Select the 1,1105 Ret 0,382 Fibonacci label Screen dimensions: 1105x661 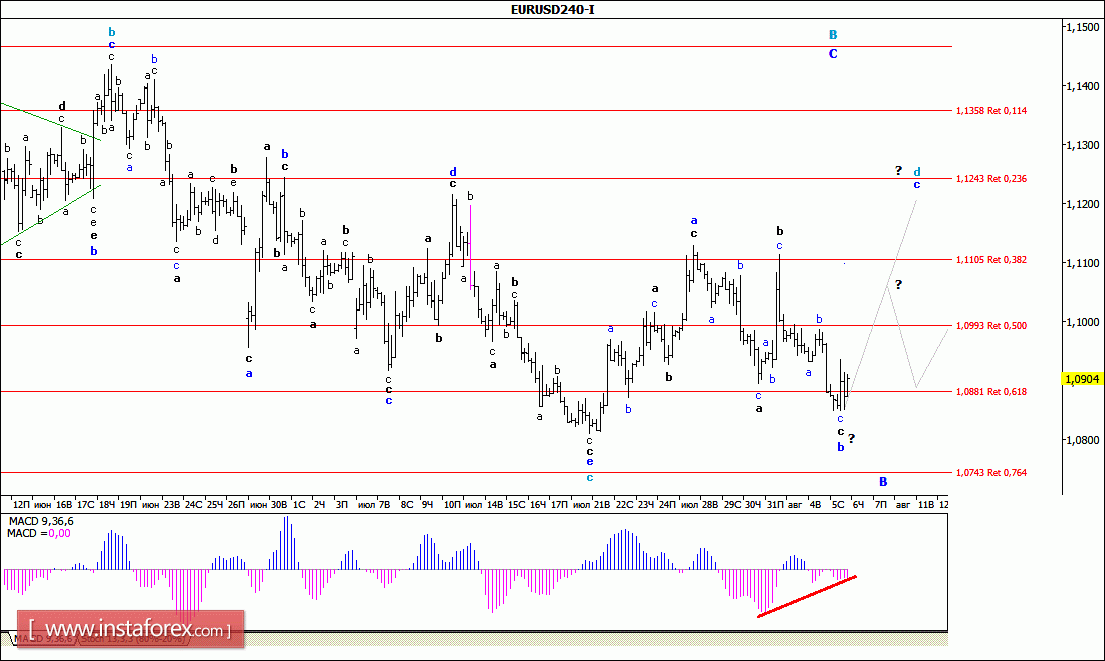tap(991, 260)
